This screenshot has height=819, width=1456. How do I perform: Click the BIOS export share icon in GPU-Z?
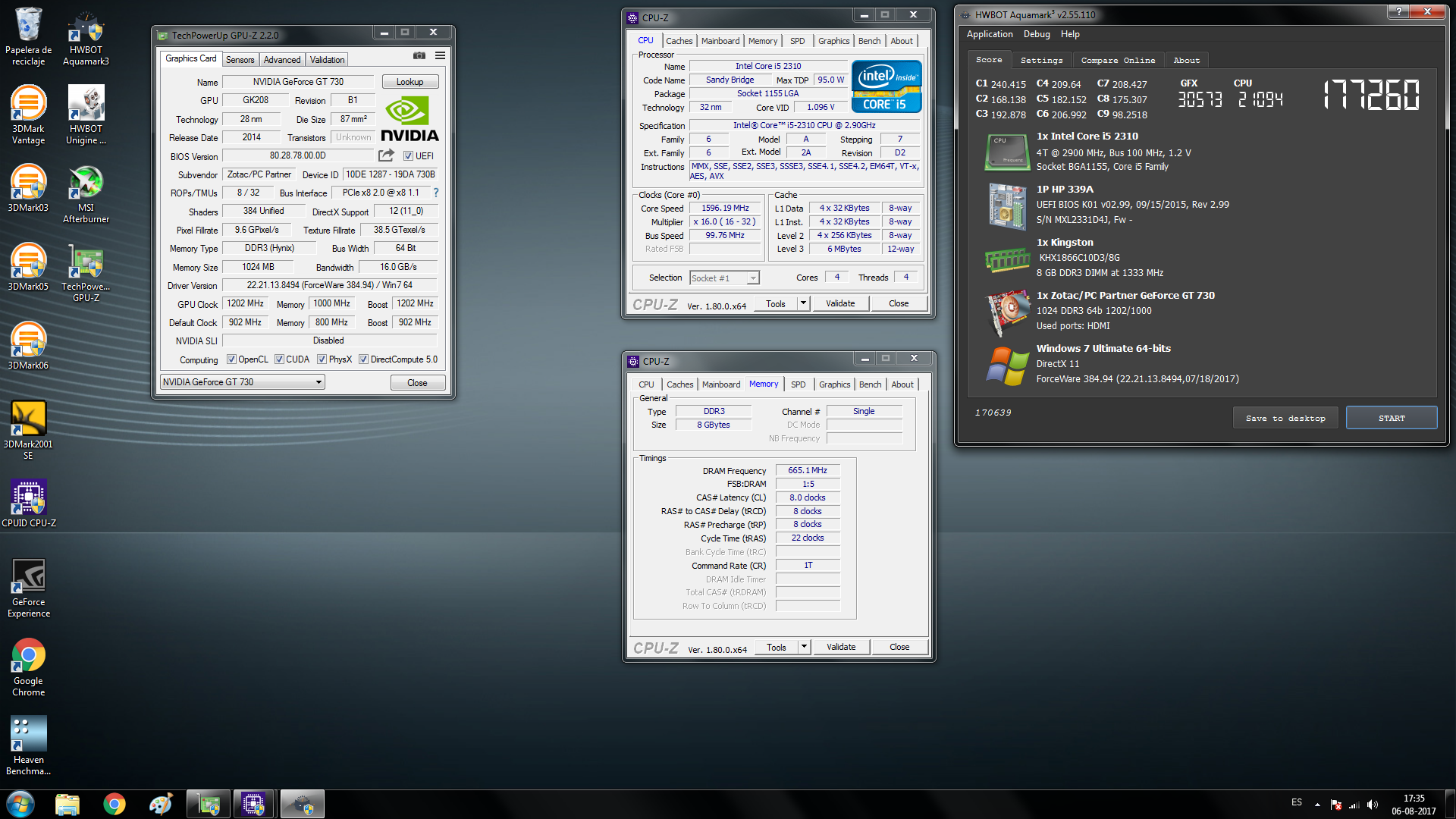387,155
